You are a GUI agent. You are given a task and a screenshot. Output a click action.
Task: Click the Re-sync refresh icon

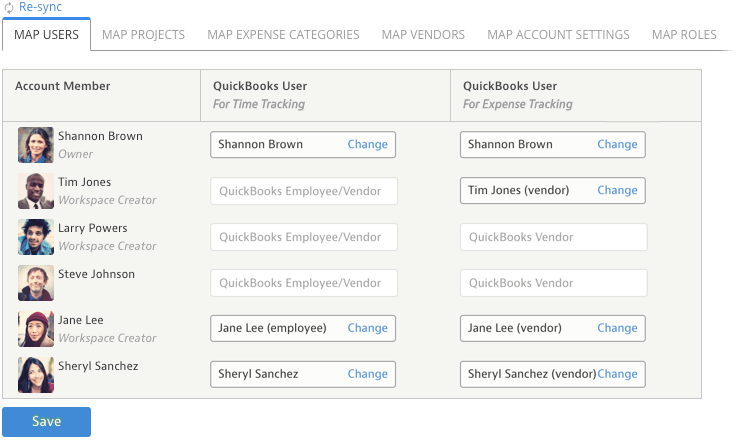point(8,8)
